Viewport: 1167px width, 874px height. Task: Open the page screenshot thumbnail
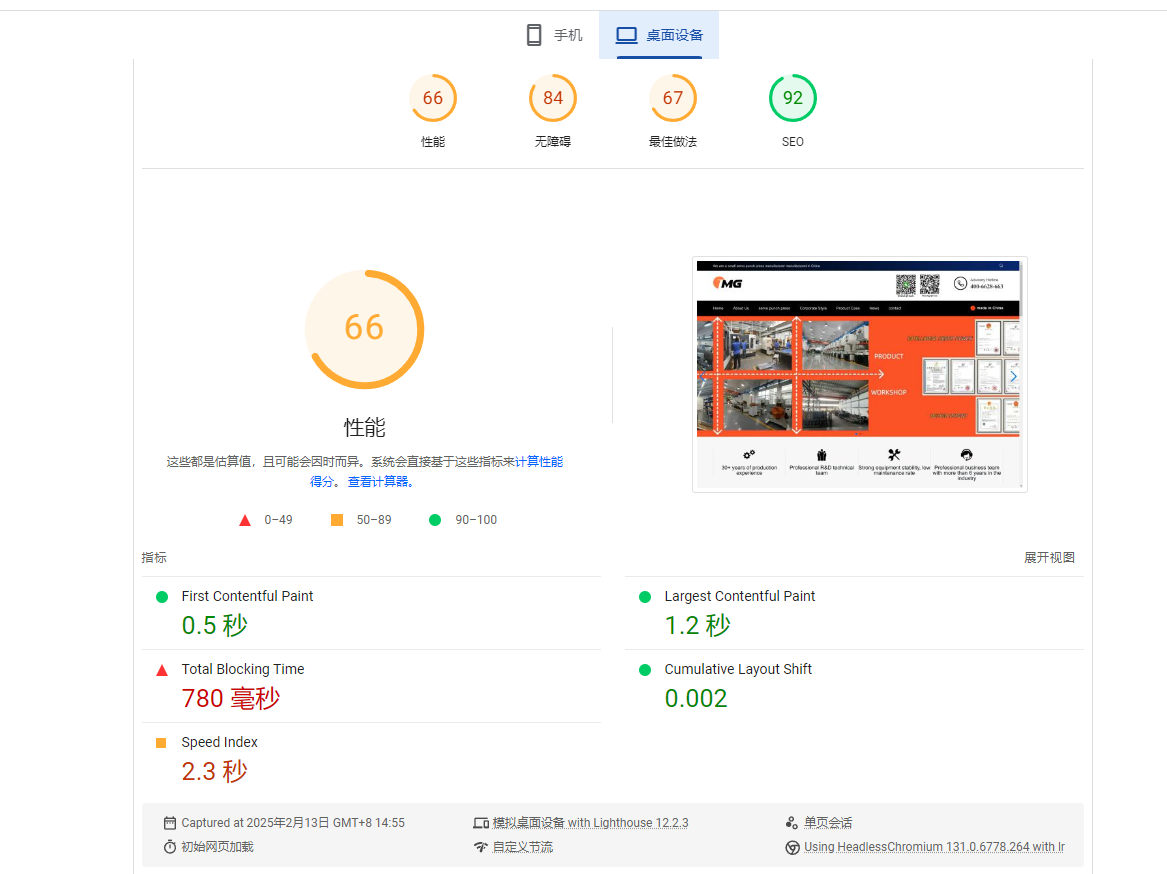click(x=860, y=374)
